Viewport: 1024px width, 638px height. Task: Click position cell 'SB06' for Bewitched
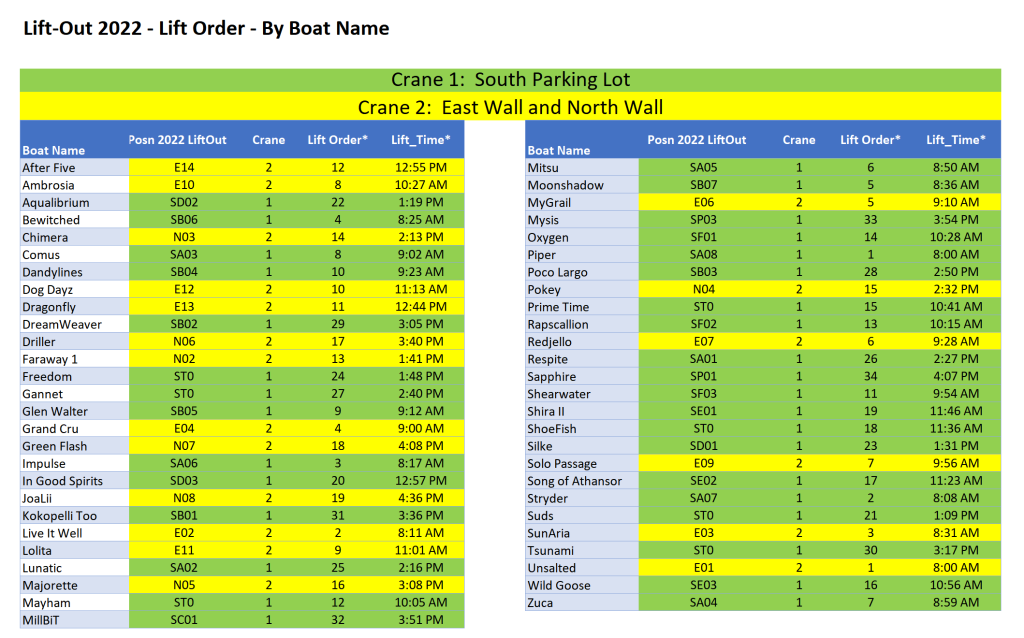click(184, 220)
